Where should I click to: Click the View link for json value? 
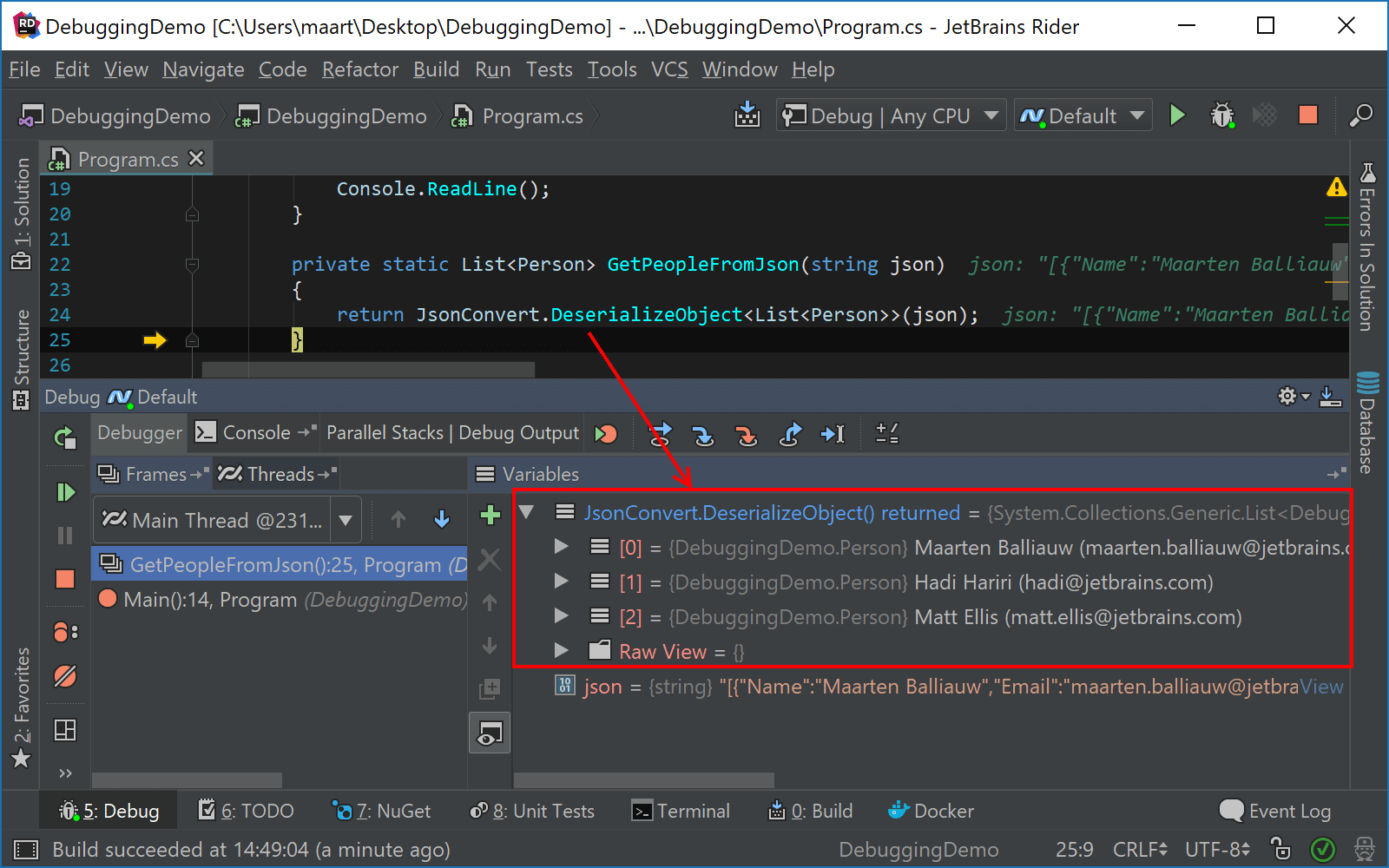coord(1322,687)
